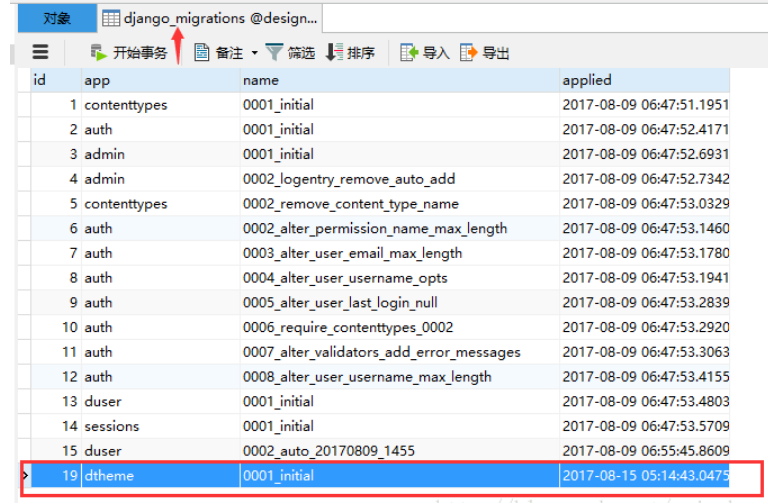Select name cell 0007_alter_validators_add_error_messages
The height and width of the screenshot is (503, 768).
tap(400, 352)
